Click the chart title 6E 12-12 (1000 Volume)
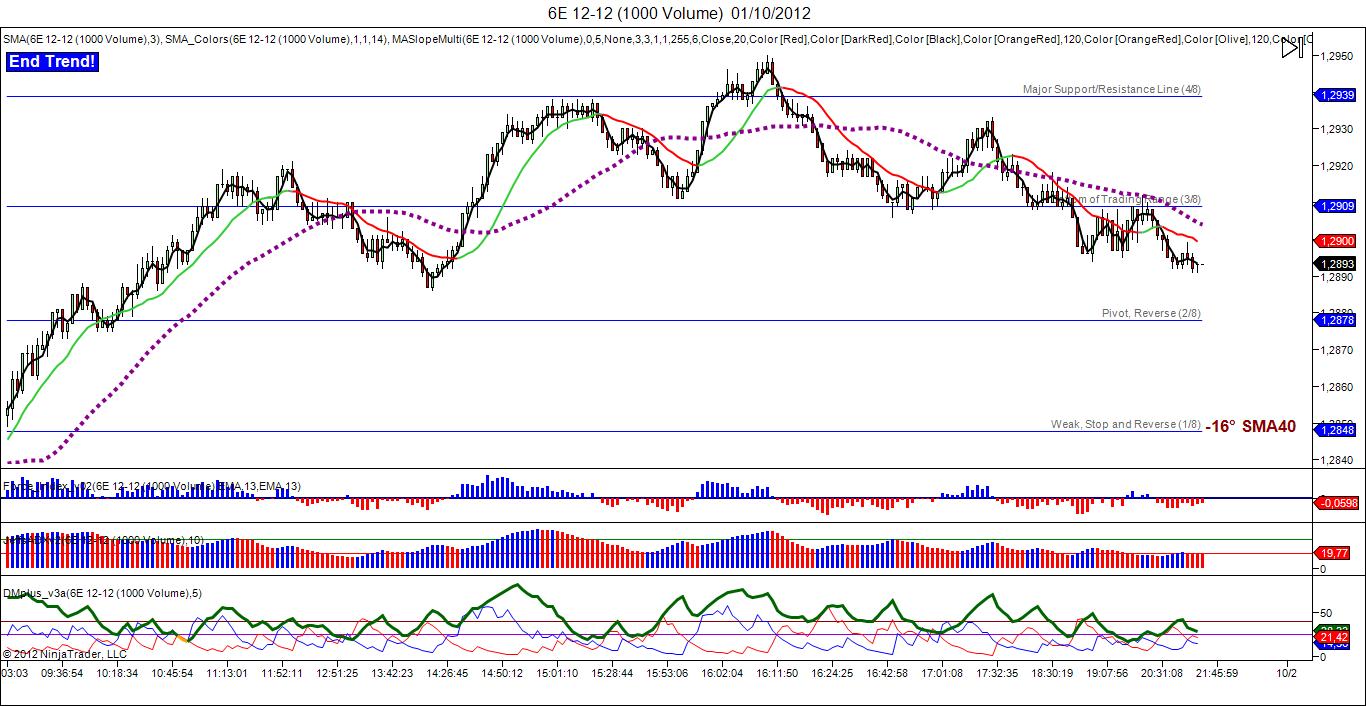Screen dimensions: 1366x706 click(635, 13)
